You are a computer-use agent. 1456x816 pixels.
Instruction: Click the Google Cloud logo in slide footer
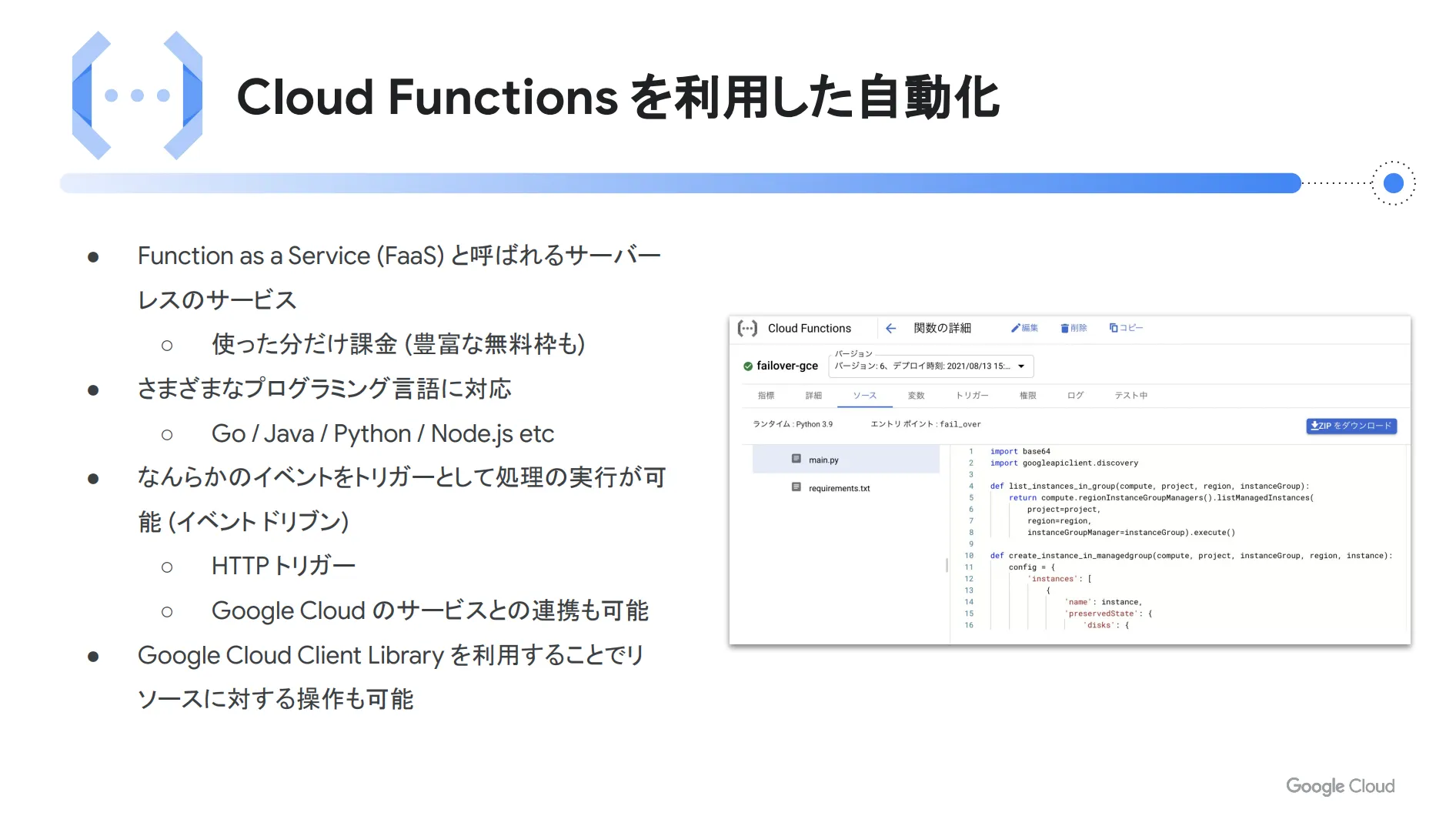click(1340, 786)
